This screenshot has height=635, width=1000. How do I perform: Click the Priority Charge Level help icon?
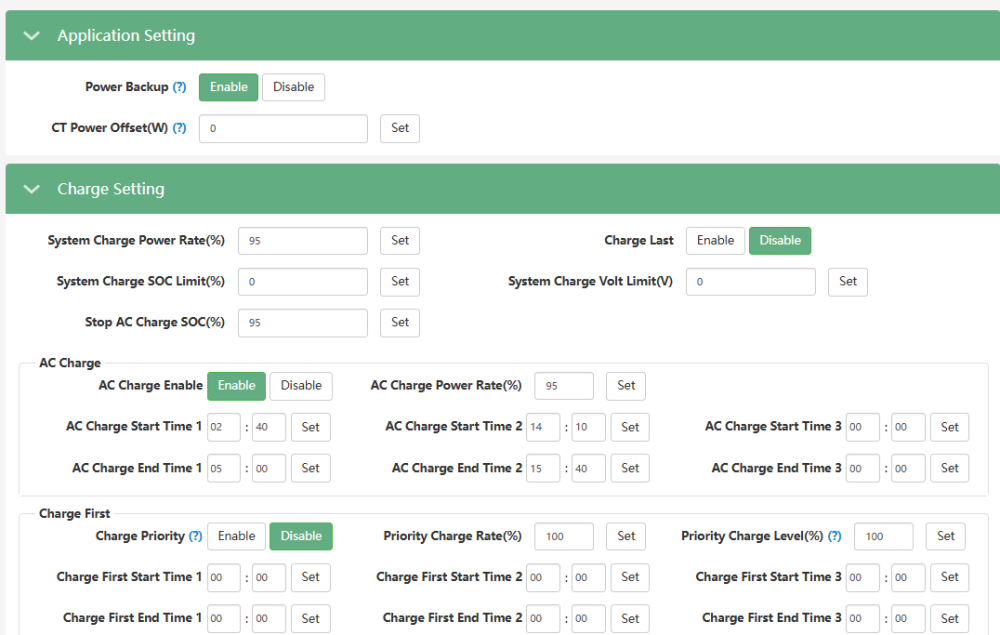tap(834, 536)
